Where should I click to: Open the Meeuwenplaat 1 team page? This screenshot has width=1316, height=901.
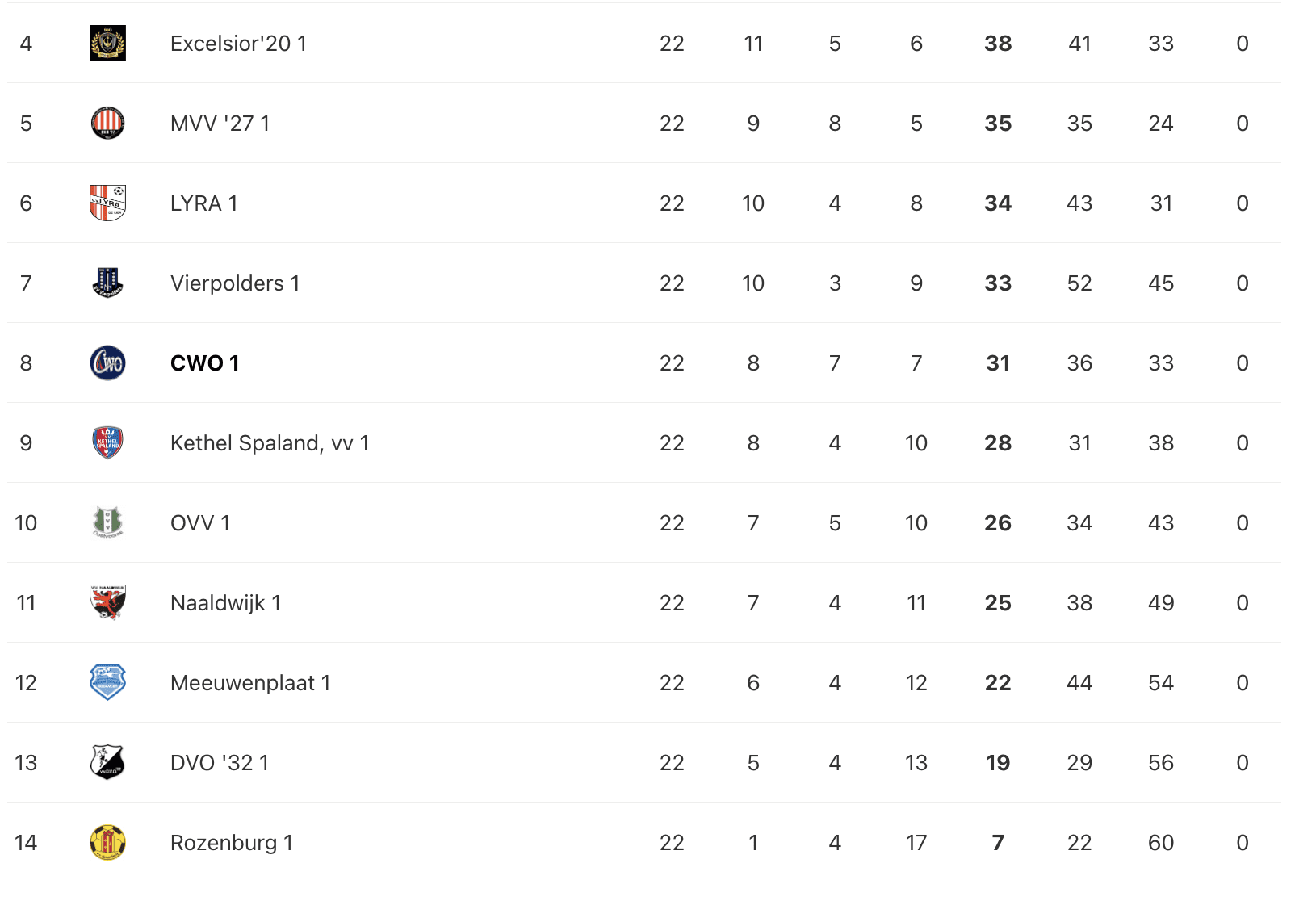(x=250, y=683)
